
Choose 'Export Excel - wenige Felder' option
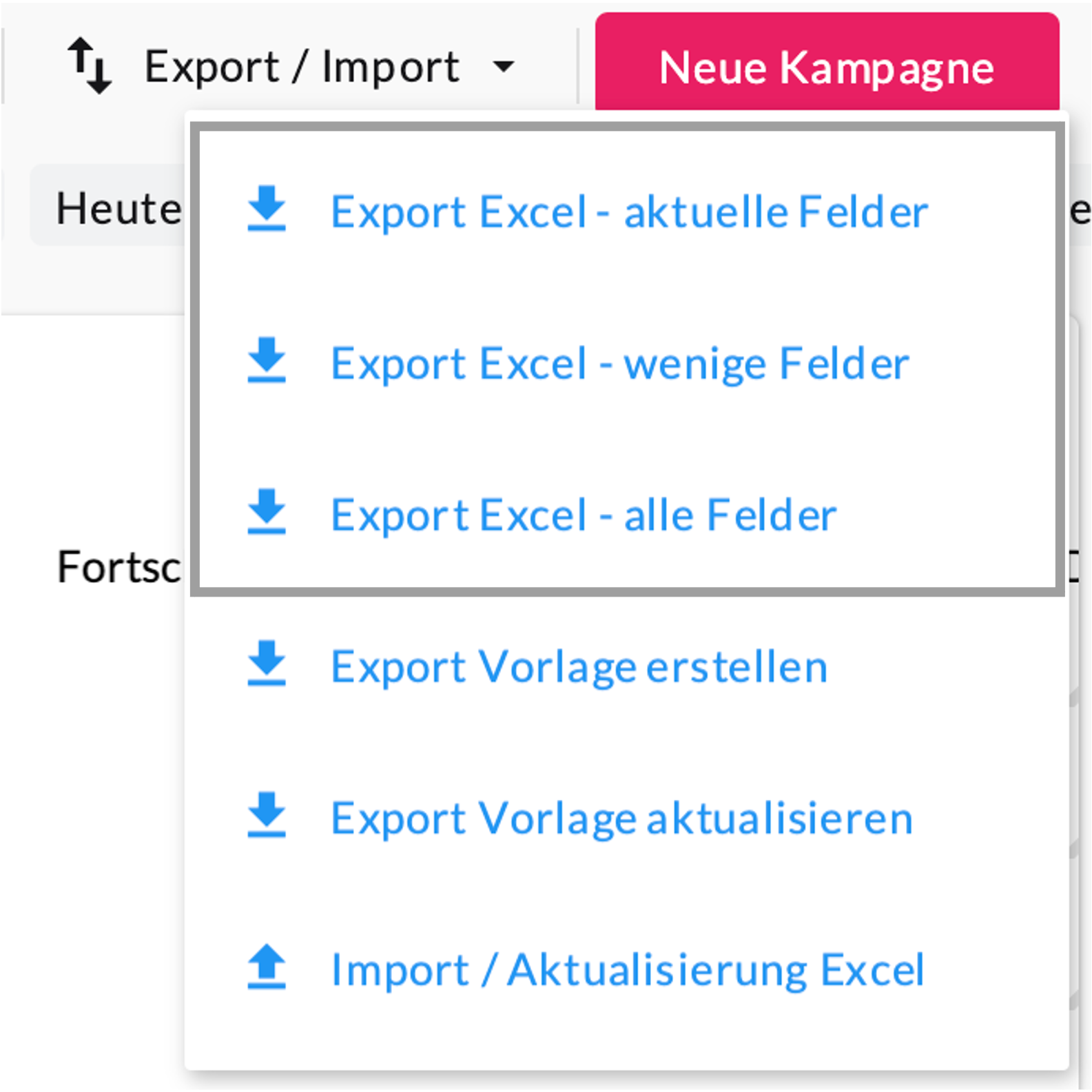click(619, 363)
